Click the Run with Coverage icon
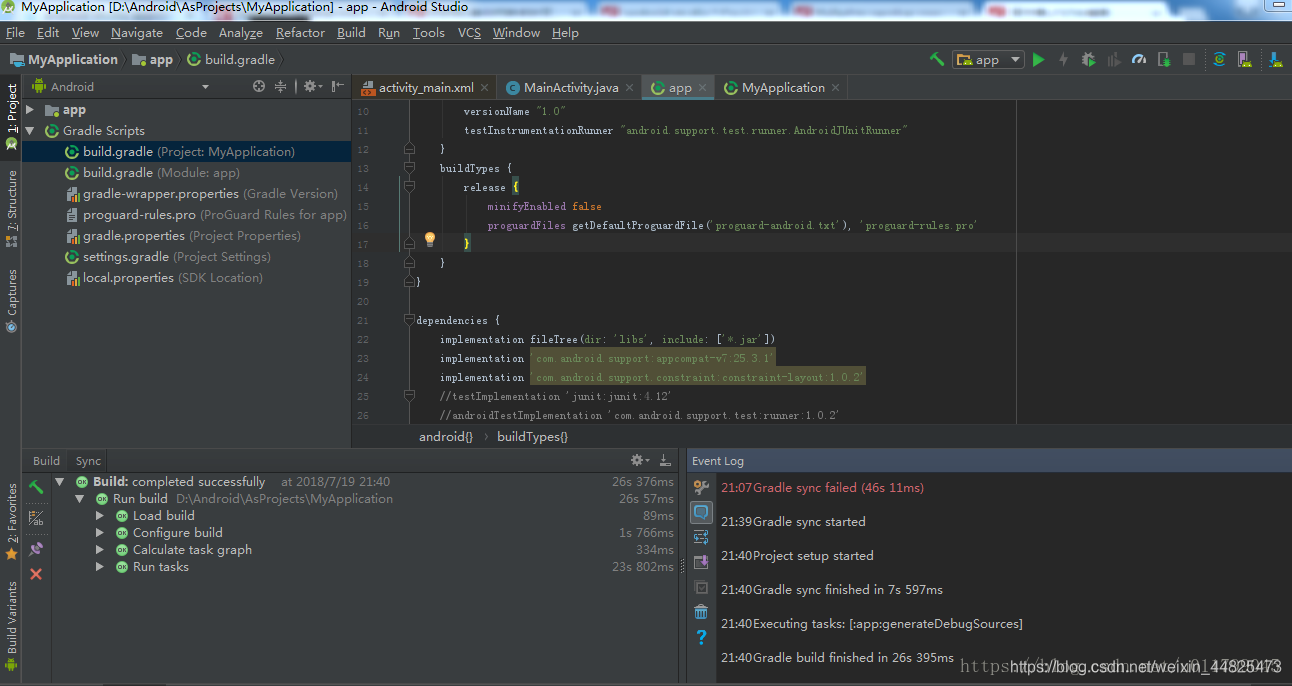The height and width of the screenshot is (686, 1292). 1113,60
